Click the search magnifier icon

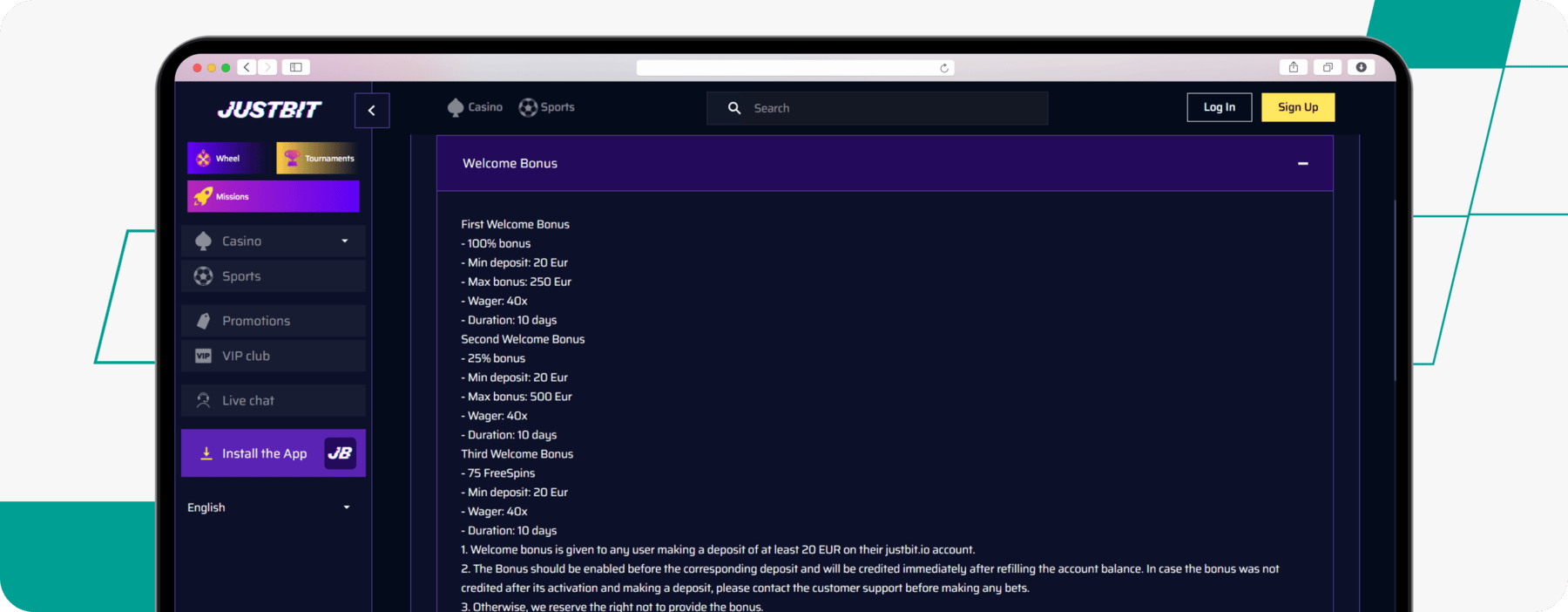[734, 108]
